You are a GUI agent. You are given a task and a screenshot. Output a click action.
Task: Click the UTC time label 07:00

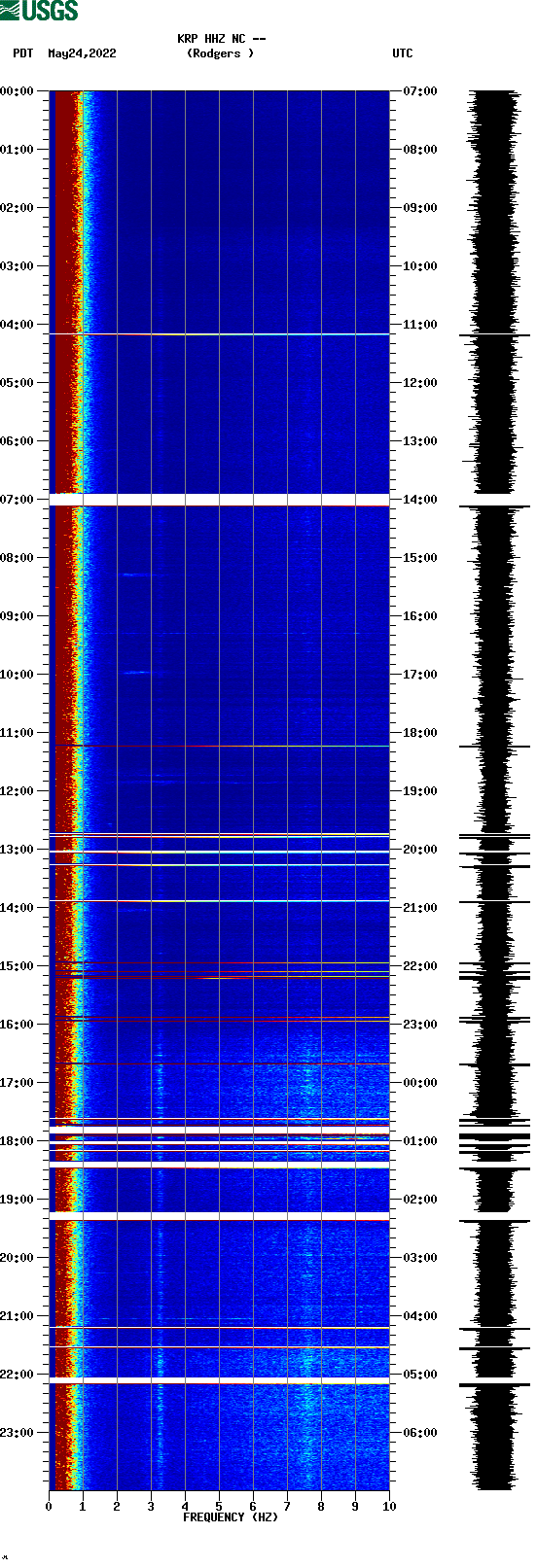coord(420,91)
